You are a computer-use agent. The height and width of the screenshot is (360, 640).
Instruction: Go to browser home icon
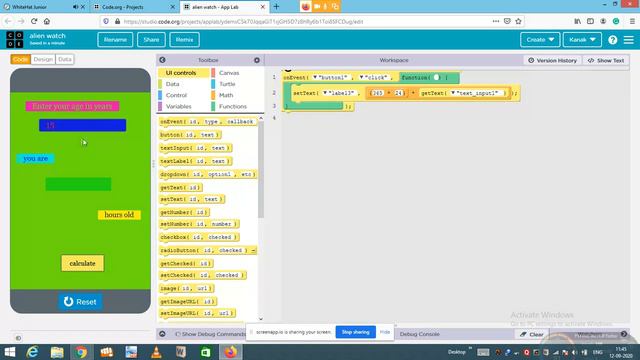(47, 21)
